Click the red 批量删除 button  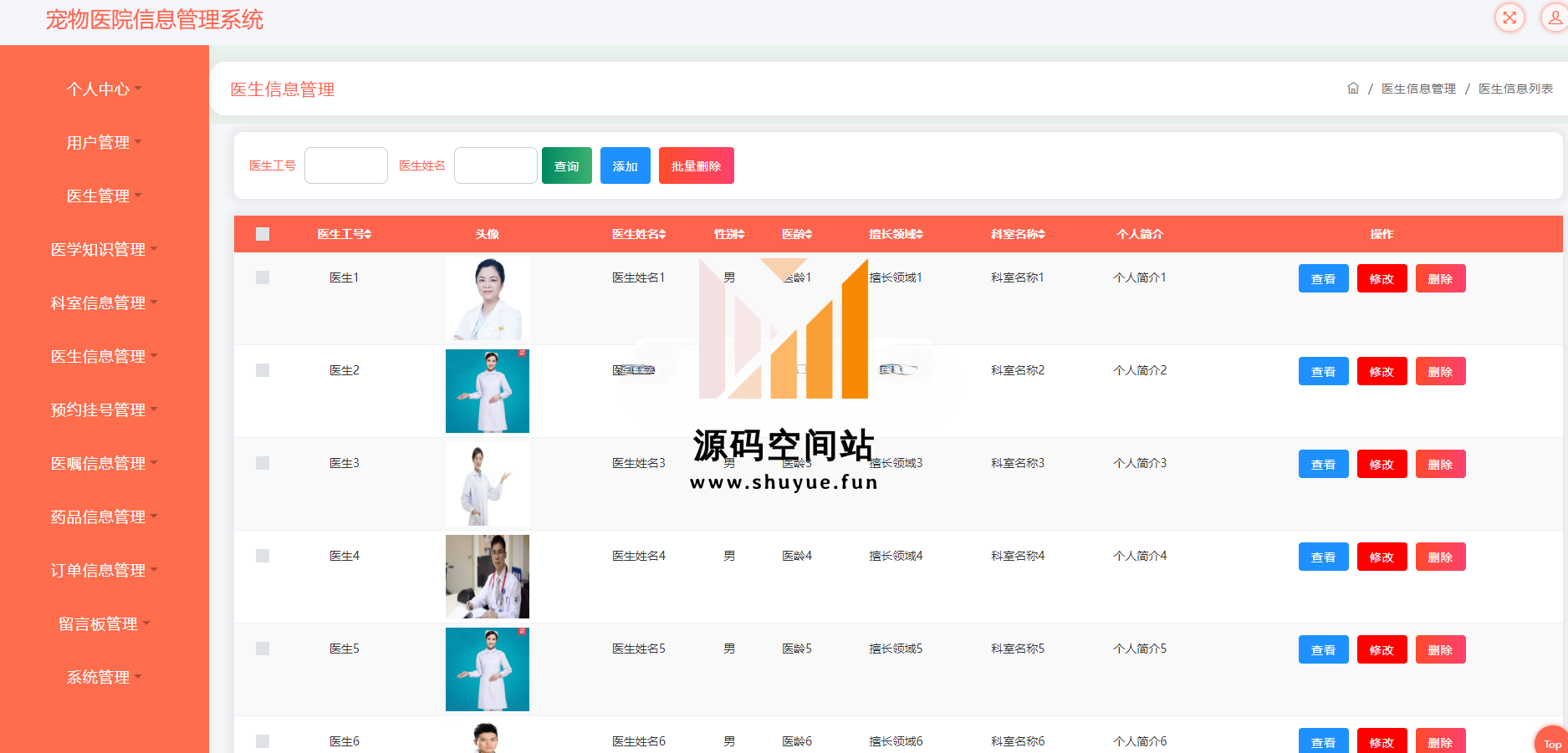click(697, 165)
